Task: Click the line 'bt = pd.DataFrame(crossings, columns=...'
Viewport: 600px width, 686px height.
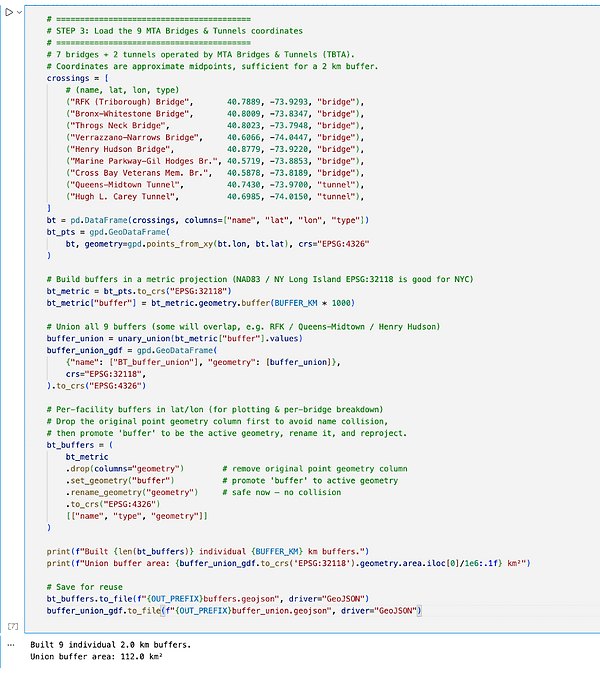Action: 208,220
